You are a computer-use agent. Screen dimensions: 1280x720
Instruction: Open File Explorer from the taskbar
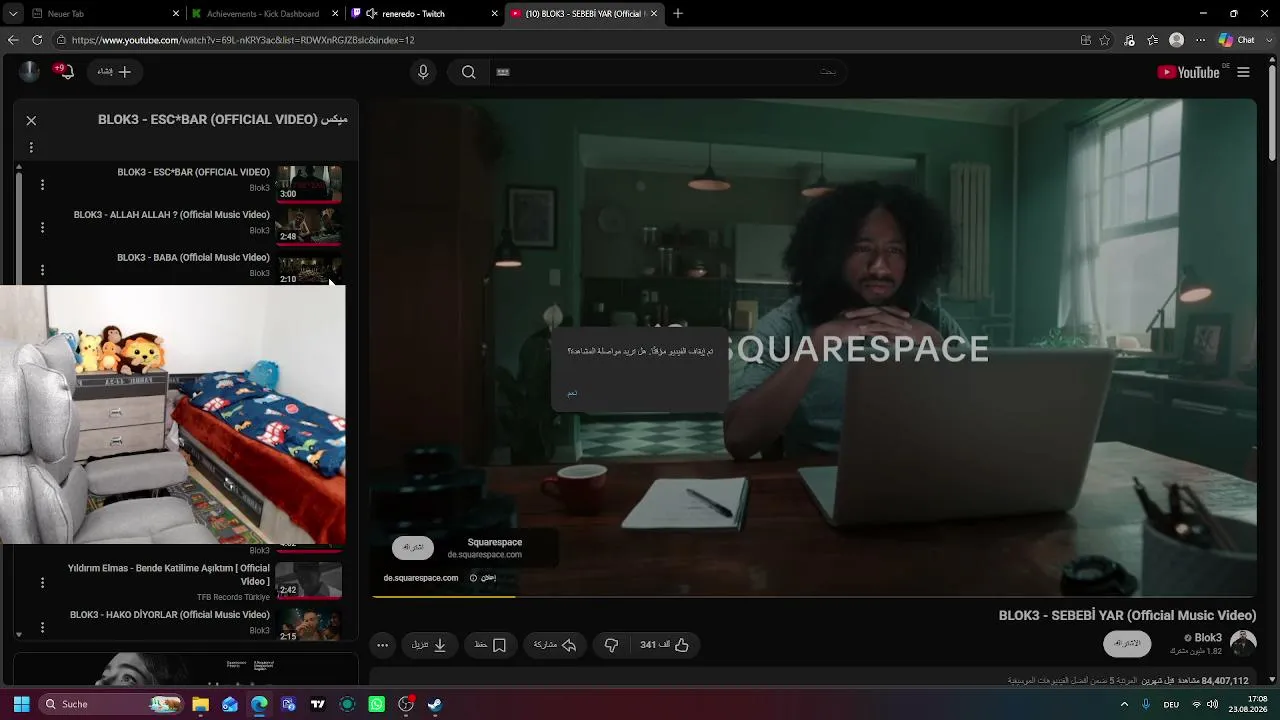200,704
